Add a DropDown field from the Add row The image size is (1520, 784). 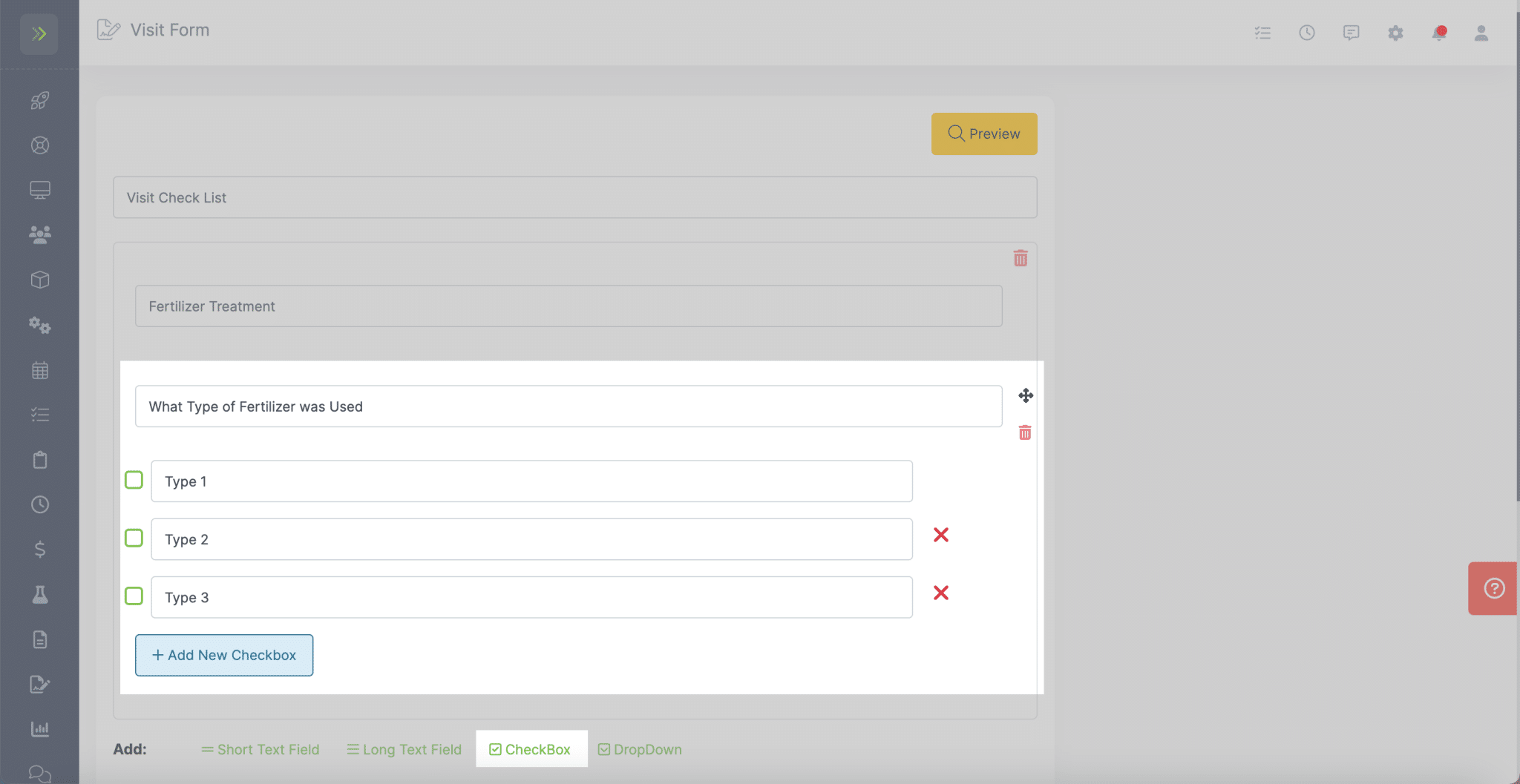coord(639,749)
